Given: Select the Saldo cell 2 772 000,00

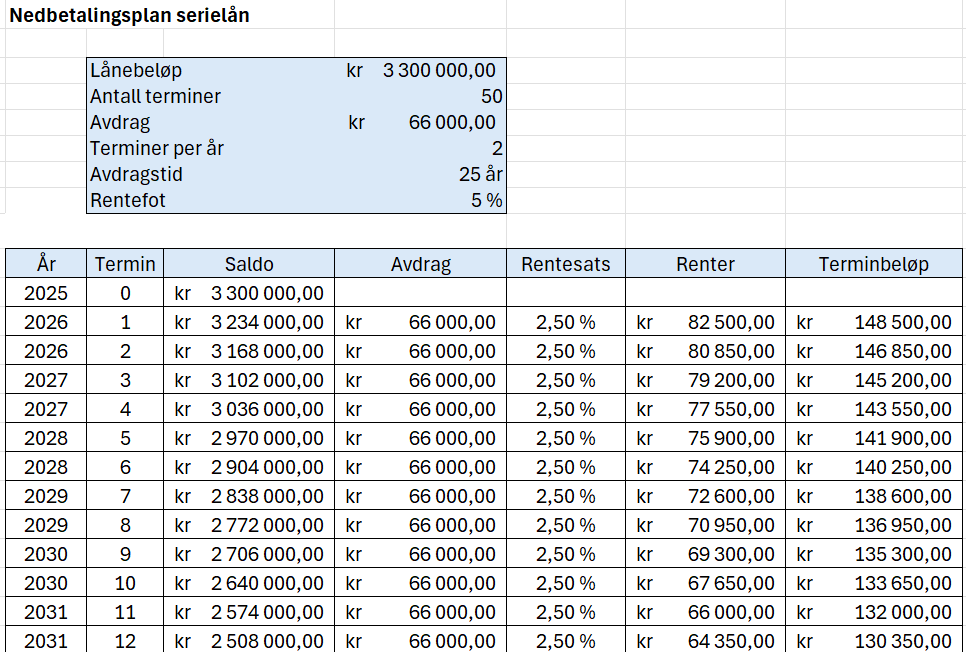Looking at the screenshot, I should click(x=249, y=524).
